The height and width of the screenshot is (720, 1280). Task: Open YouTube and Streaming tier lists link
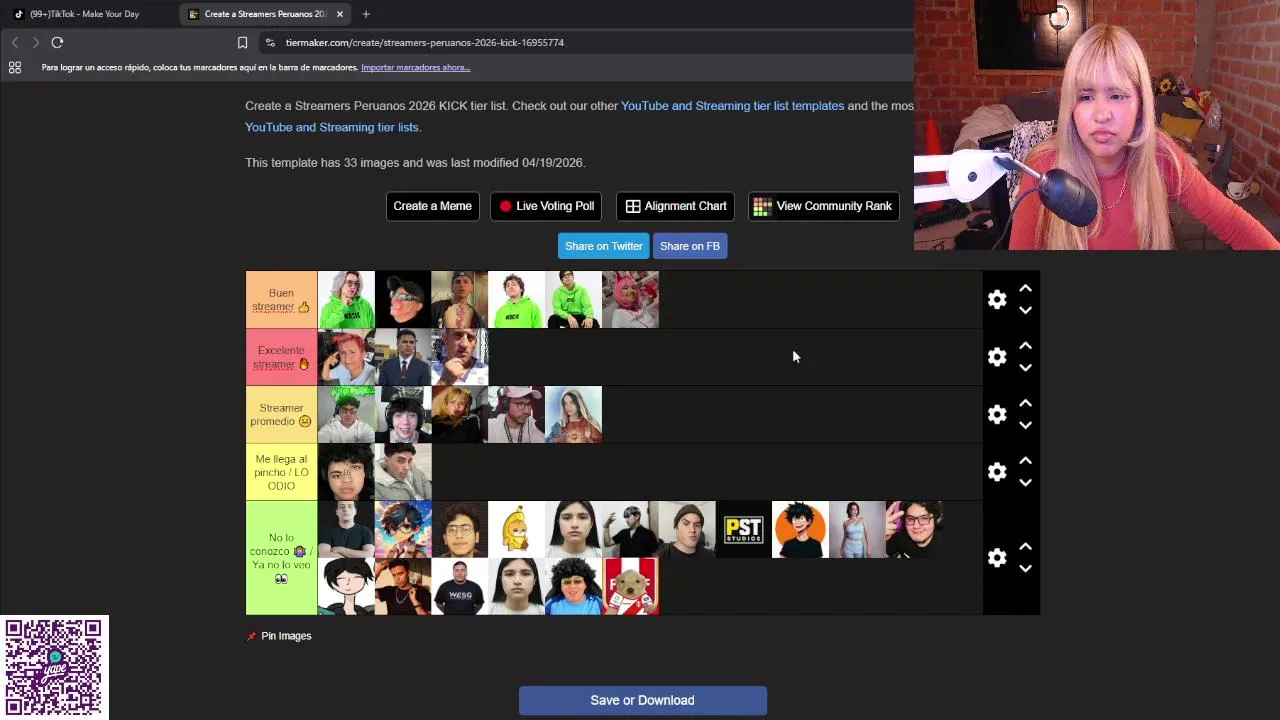[x=332, y=127]
